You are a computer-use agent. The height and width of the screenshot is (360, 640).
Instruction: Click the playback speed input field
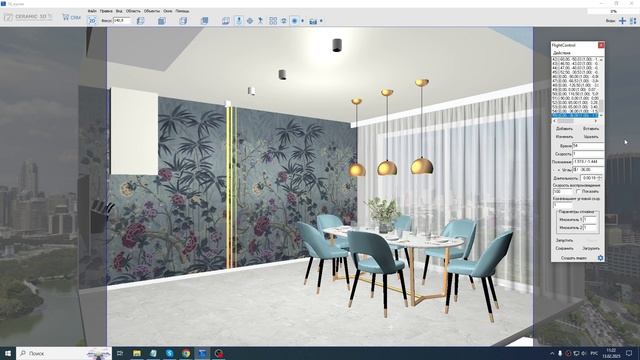[563, 191]
